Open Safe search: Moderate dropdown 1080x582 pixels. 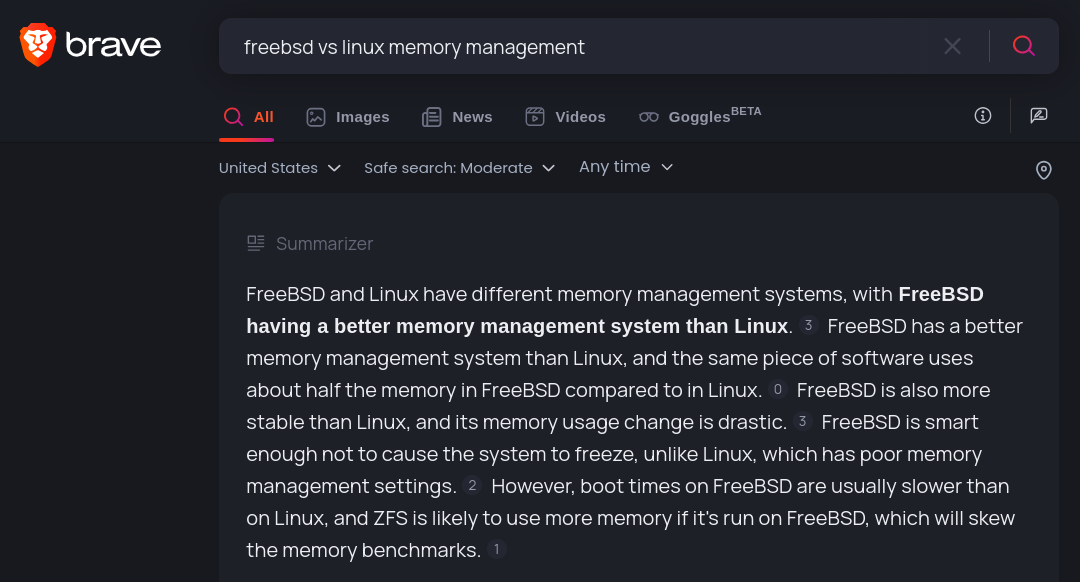click(x=459, y=168)
